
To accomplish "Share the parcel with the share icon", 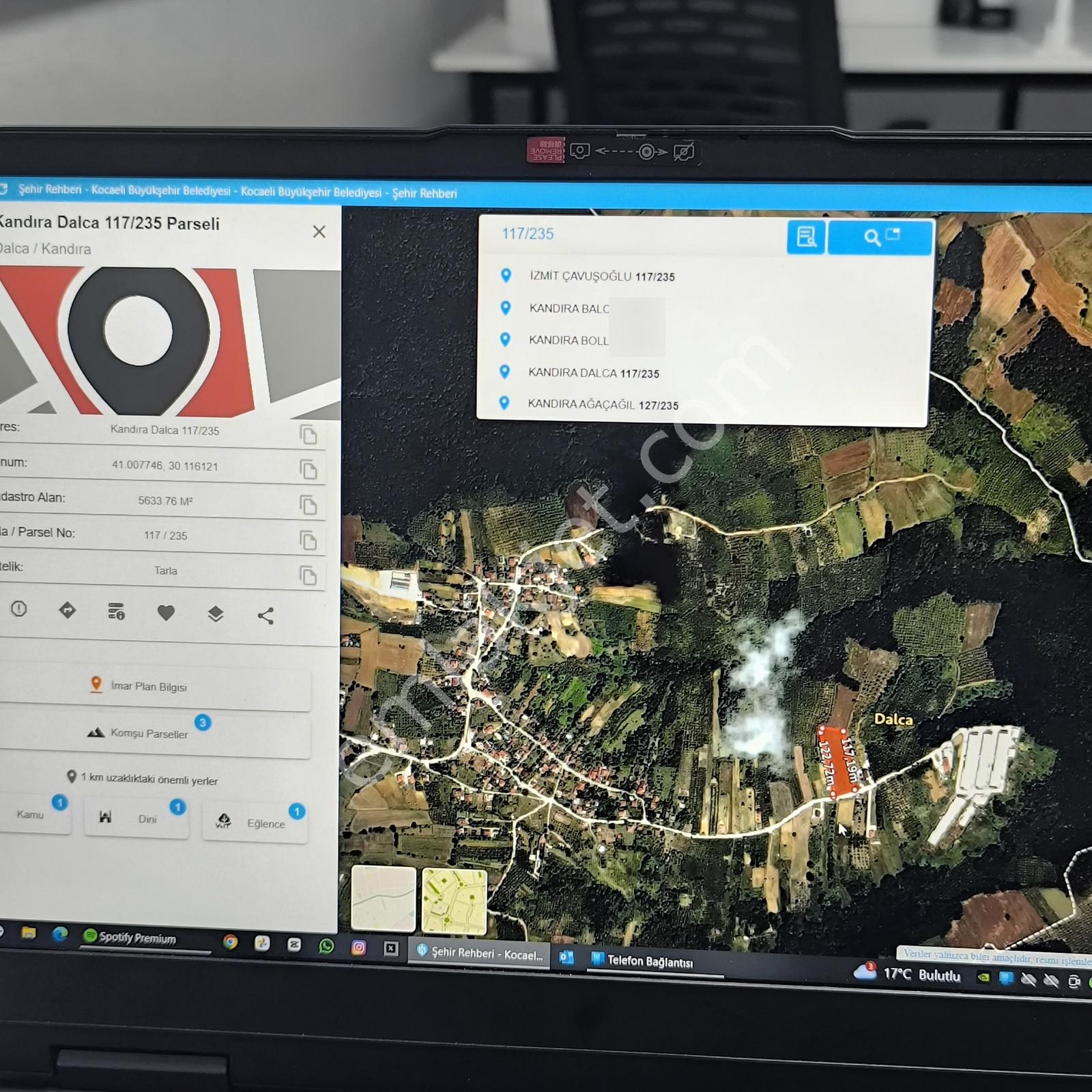I will tap(265, 616).
